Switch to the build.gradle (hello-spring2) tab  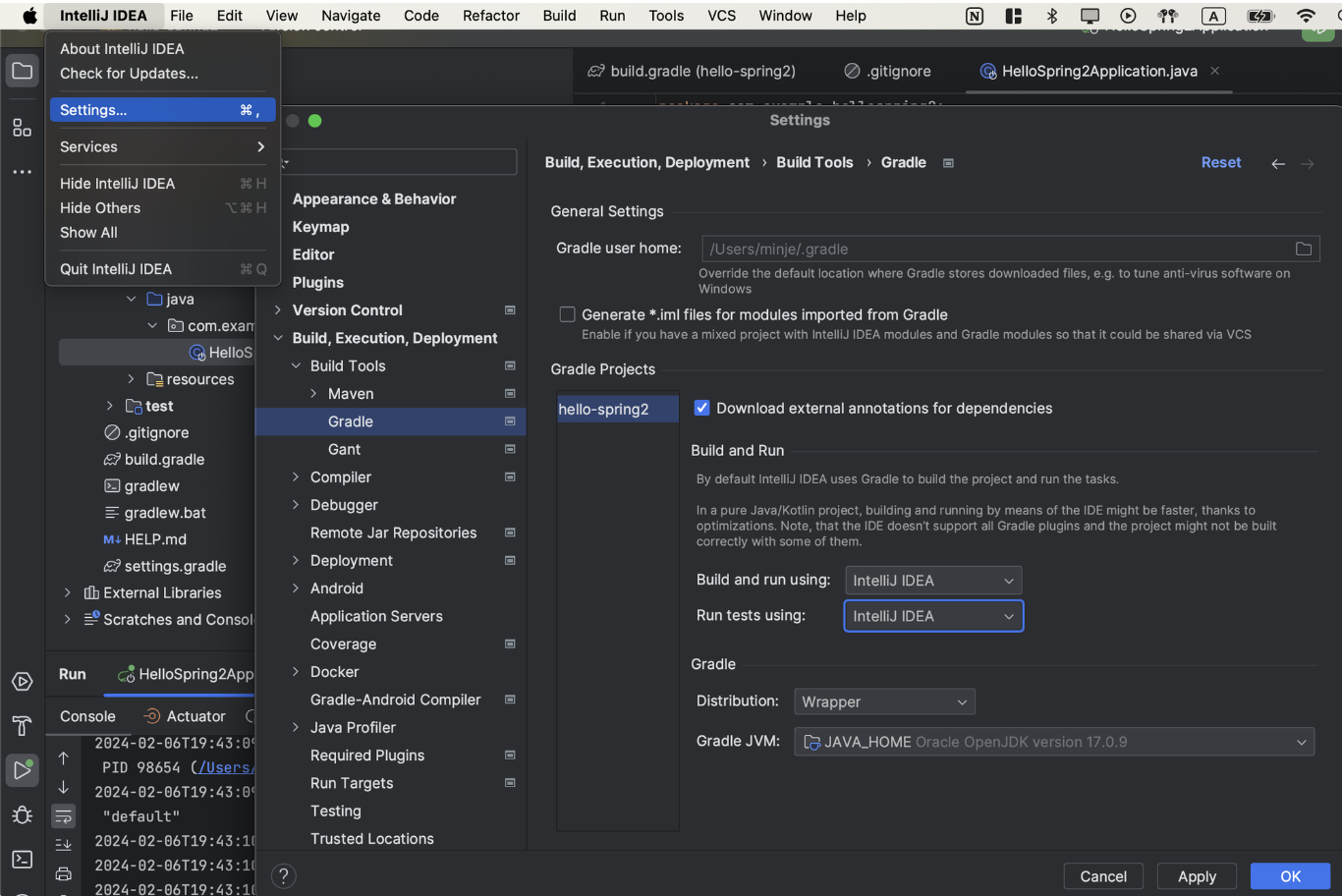[692, 71]
